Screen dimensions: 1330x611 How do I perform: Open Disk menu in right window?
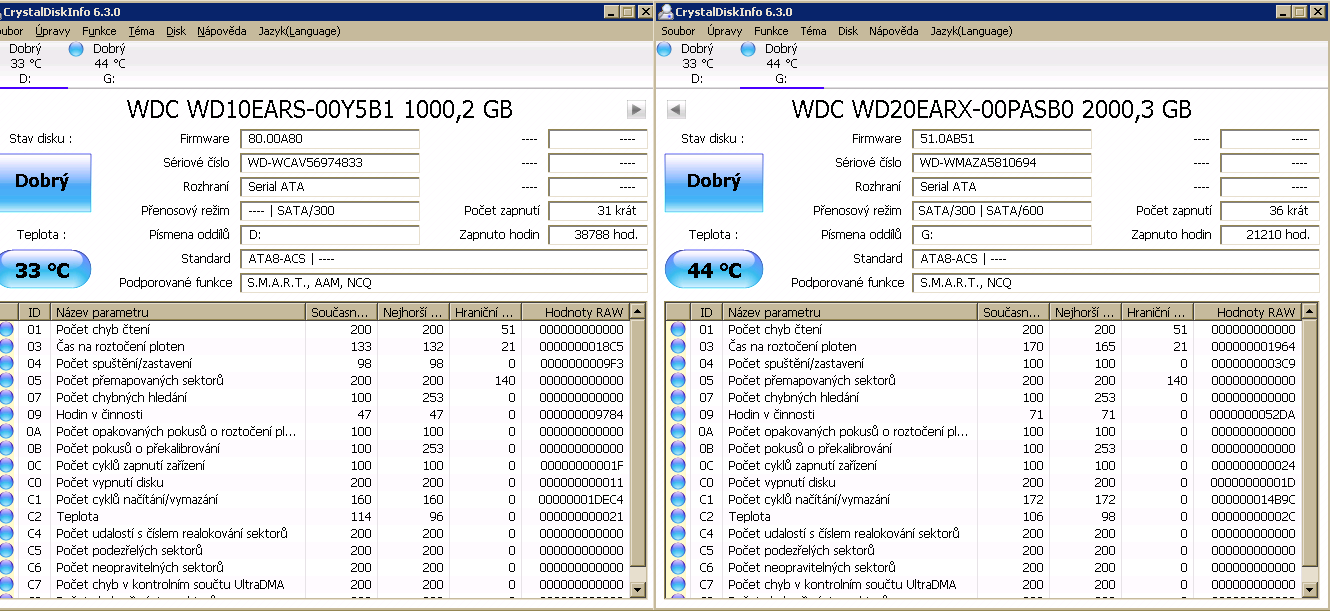tap(848, 31)
